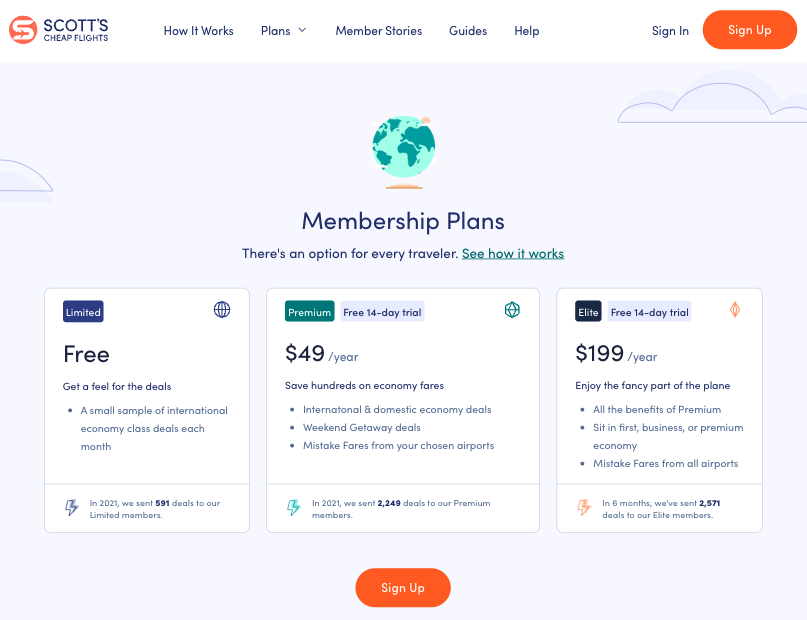This screenshot has height=620, width=807.
Task: Click the globe icon on Limited card
Action: (x=222, y=310)
